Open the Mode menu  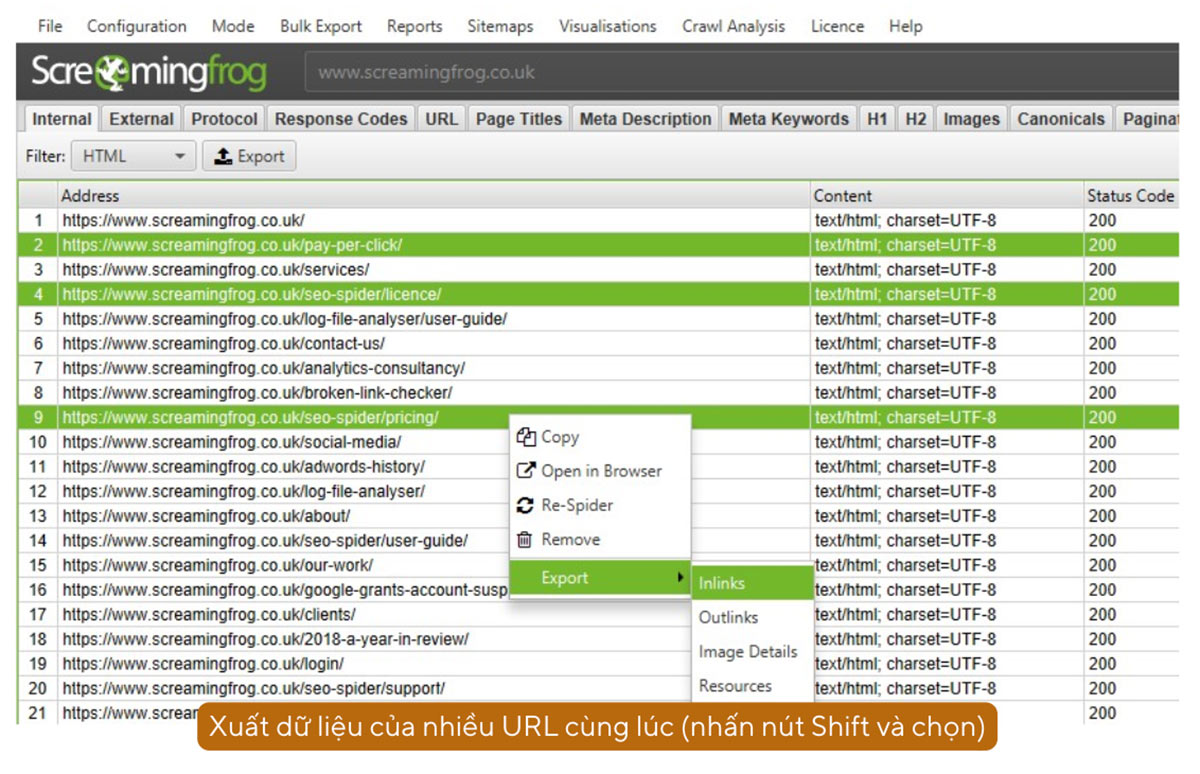click(233, 26)
